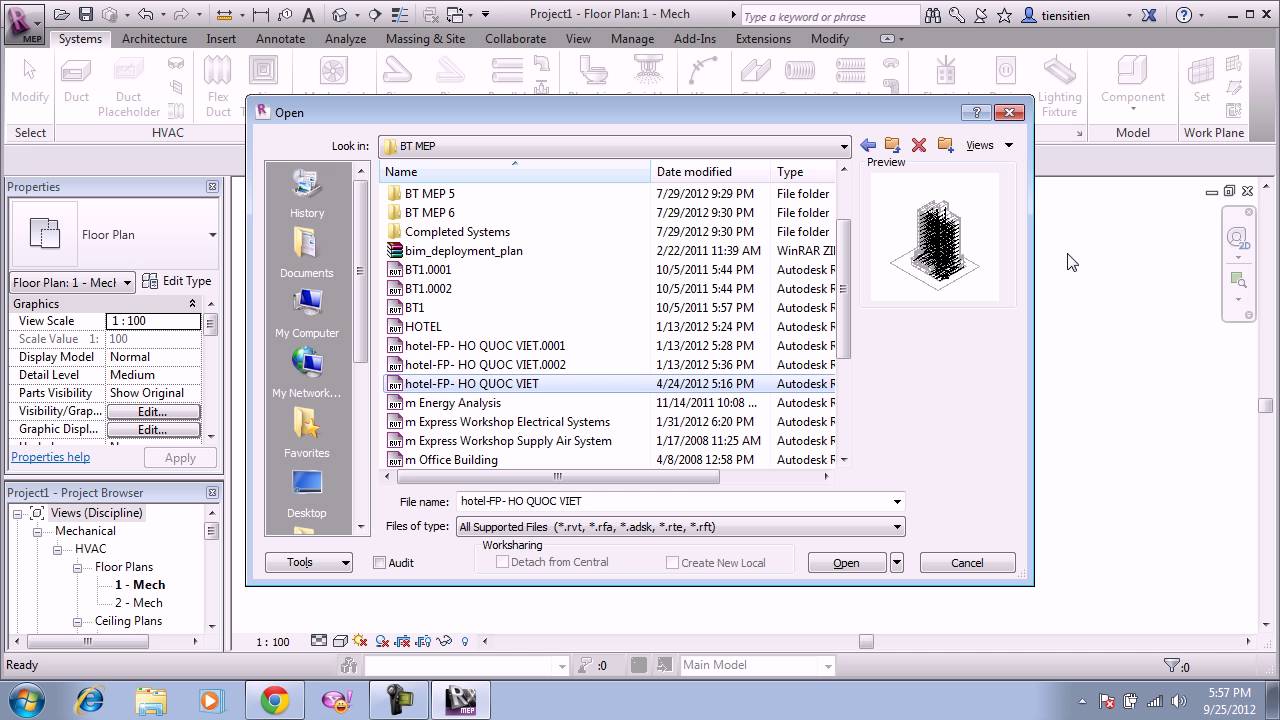Click the Help question mark icon in title bar
This screenshot has width=1280, height=720.
(1184, 16)
